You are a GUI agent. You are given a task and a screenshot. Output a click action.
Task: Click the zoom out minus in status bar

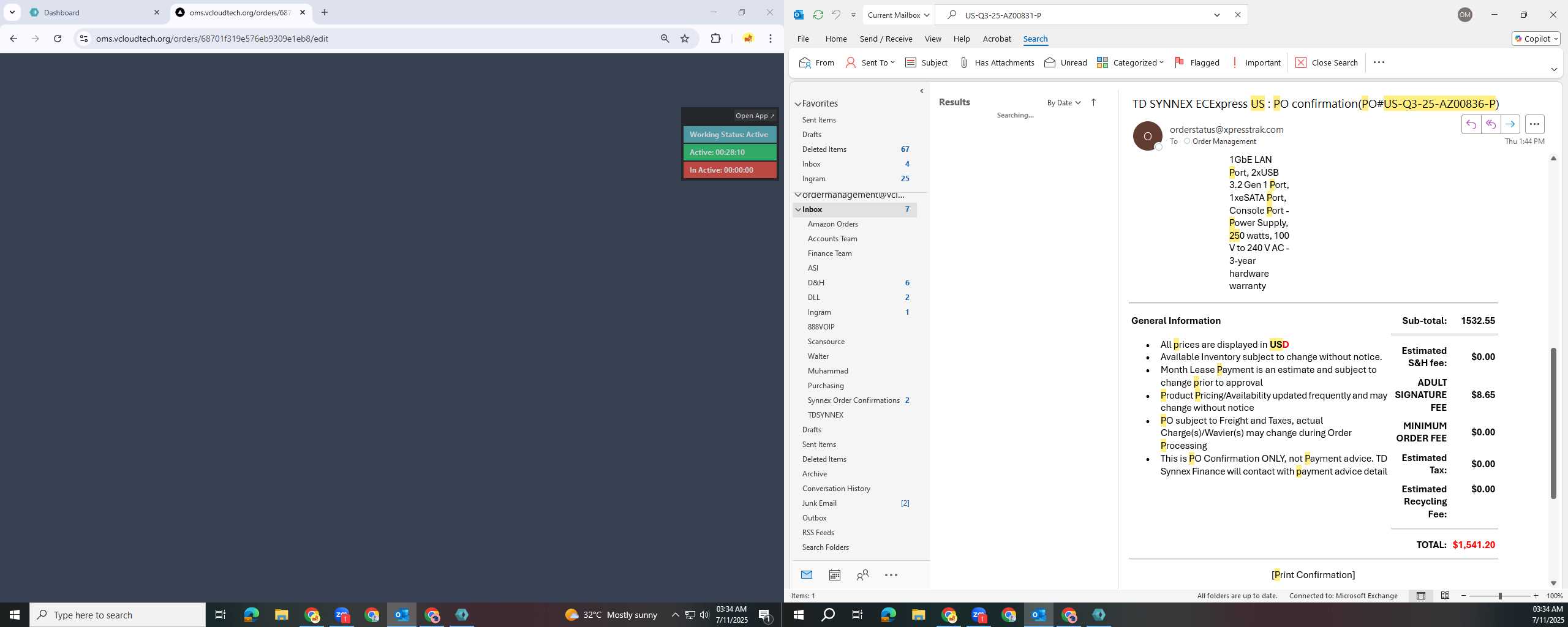(x=1464, y=596)
